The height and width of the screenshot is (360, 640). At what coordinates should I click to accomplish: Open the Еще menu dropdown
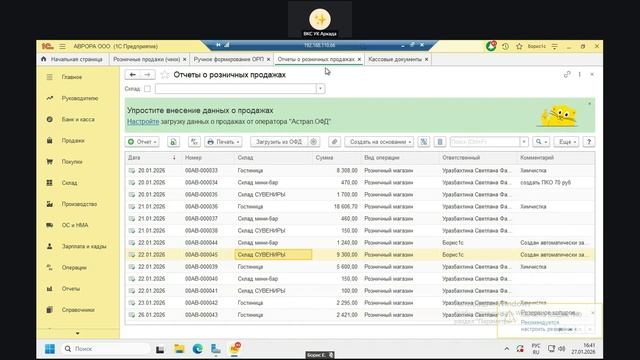coord(567,142)
